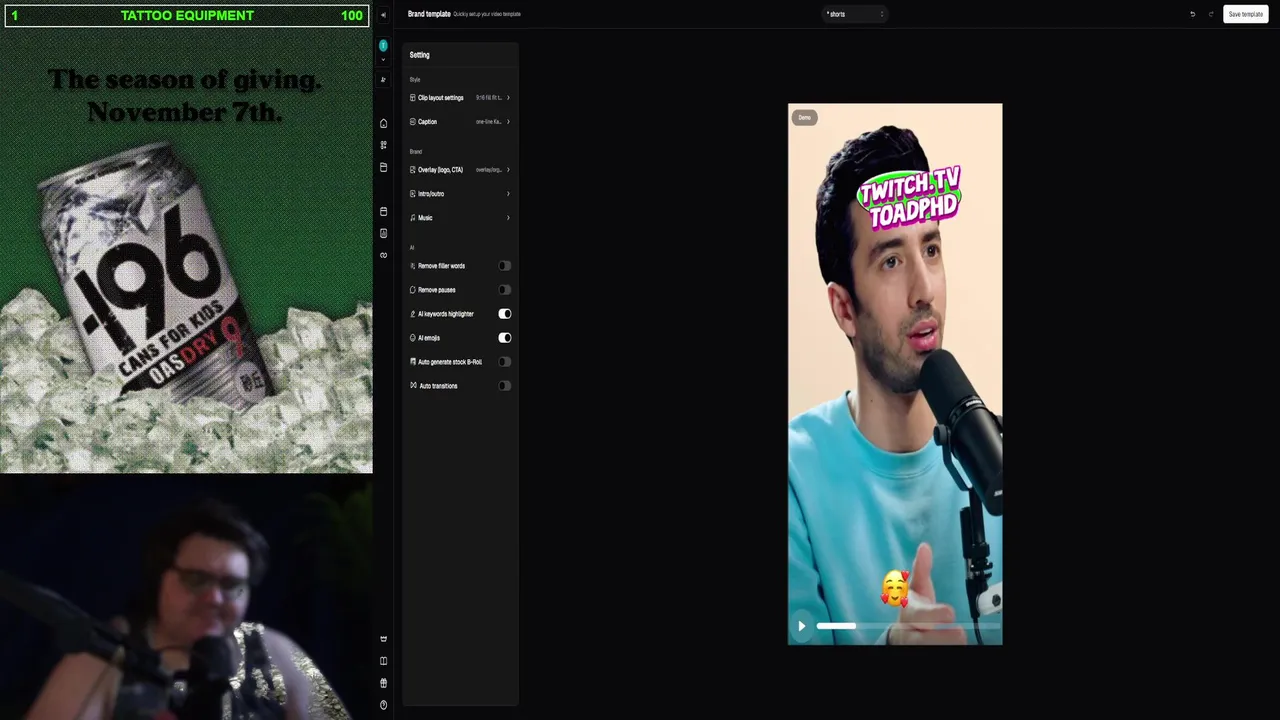Click the demo video preview
The width and height of the screenshot is (1280, 720).
(895, 374)
